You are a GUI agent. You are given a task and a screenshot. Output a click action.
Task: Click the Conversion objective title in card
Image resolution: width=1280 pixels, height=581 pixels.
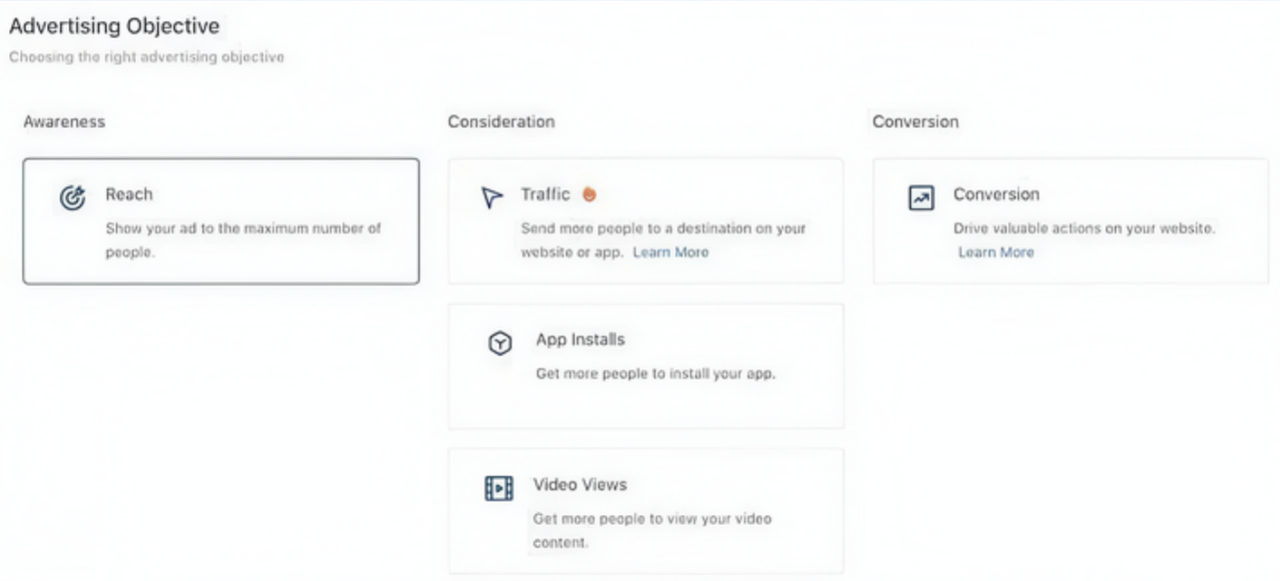(x=996, y=194)
